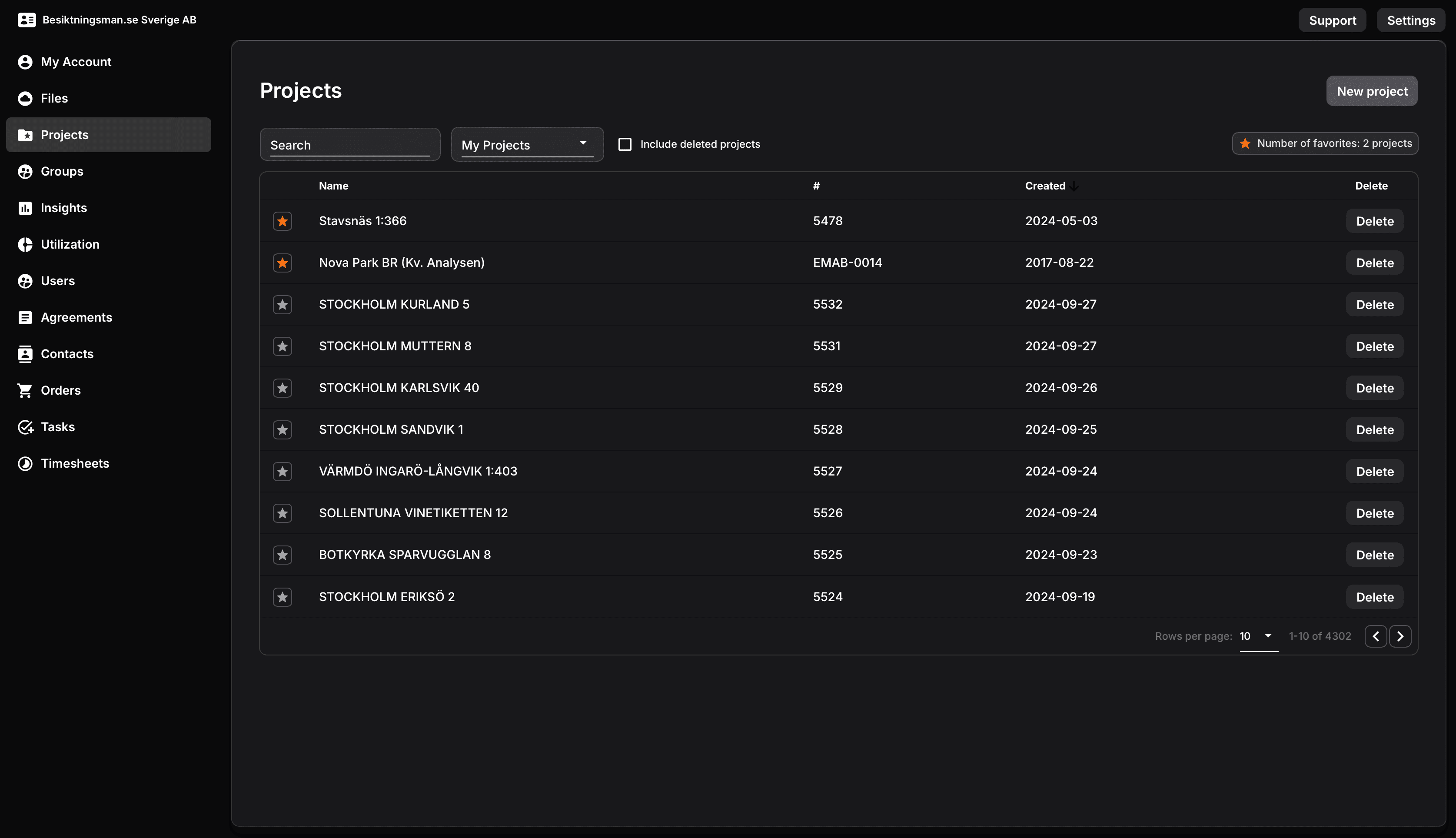Click the Files icon in sidebar
The image size is (1456, 838).
[x=25, y=98]
